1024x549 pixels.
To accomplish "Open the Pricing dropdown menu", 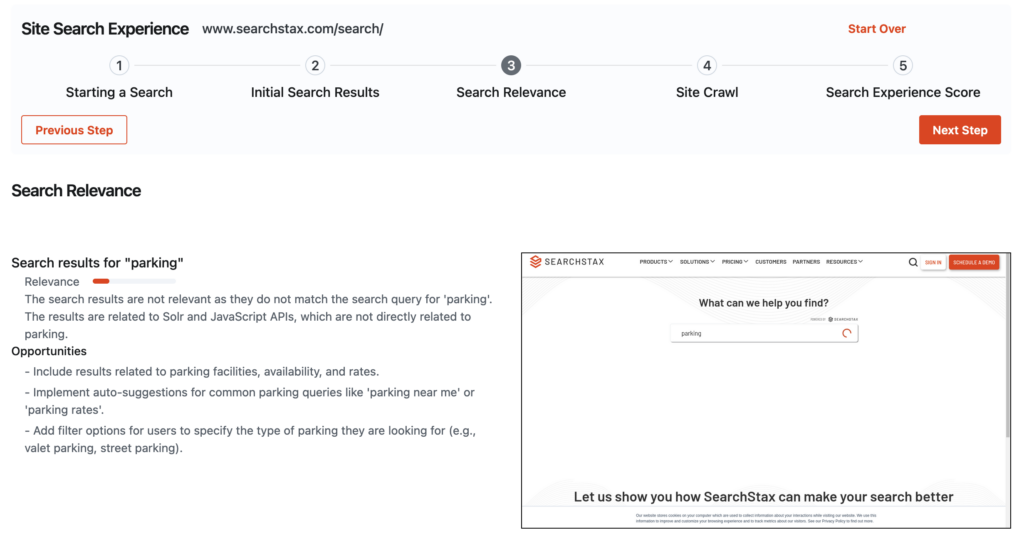I will (735, 262).
